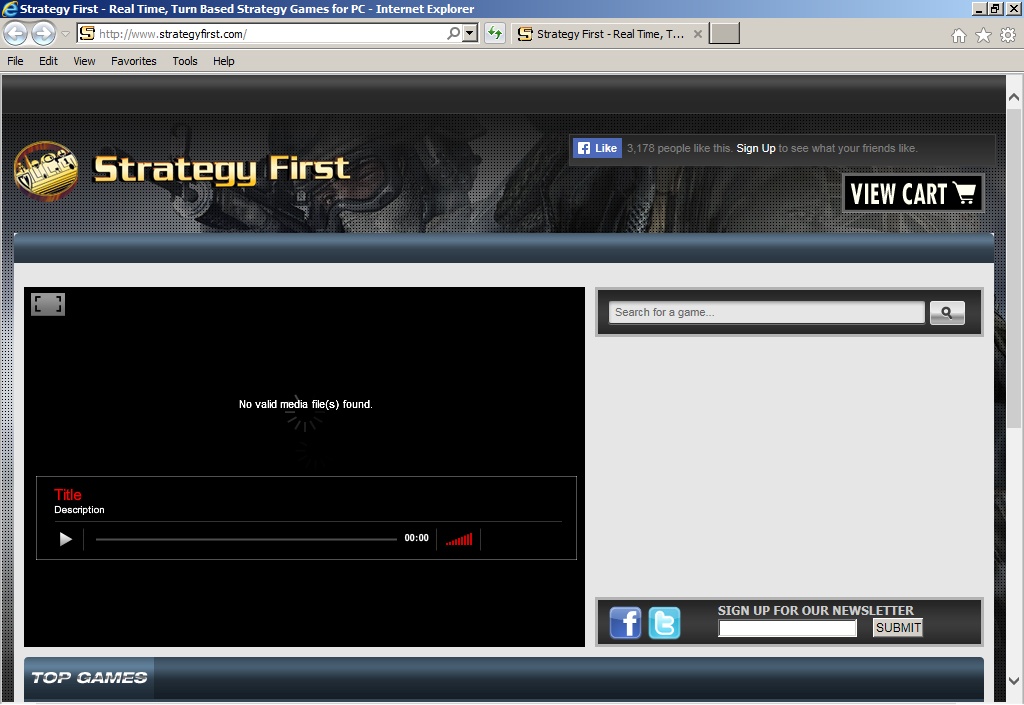Adjust the red volume bars control
The height and width of the screenshot is (705, 1024).
459,540
